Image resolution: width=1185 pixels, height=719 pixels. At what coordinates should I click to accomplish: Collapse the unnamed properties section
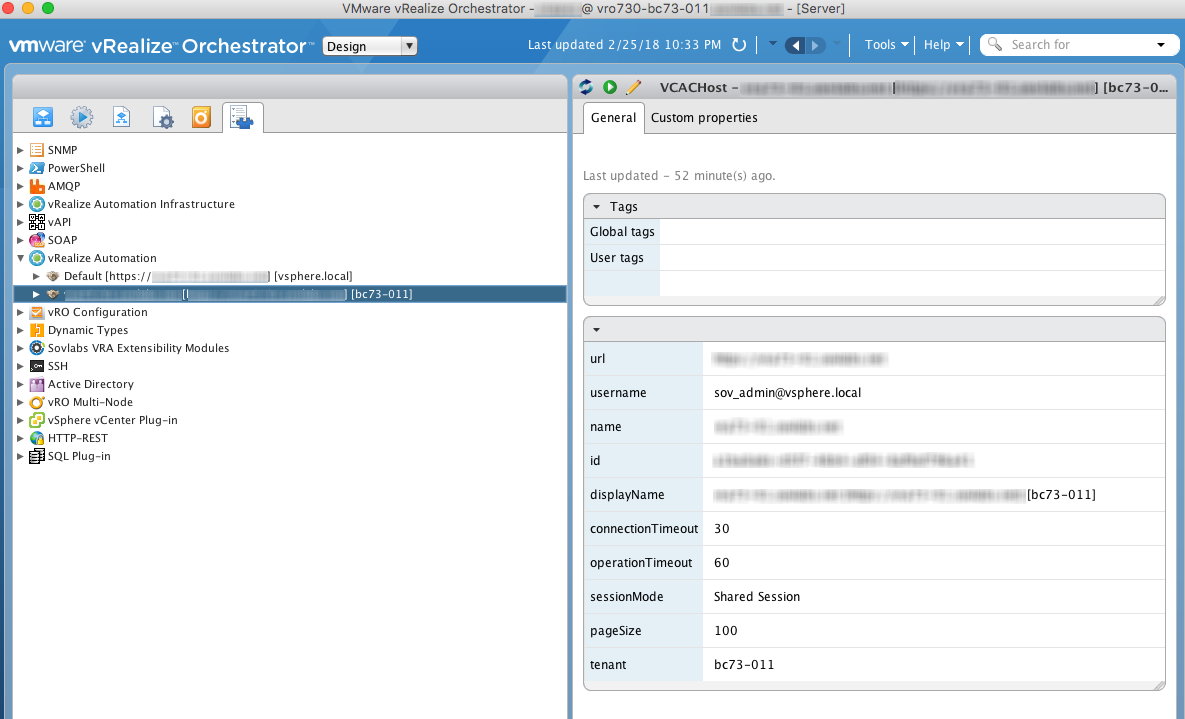(x=596, y=330)
